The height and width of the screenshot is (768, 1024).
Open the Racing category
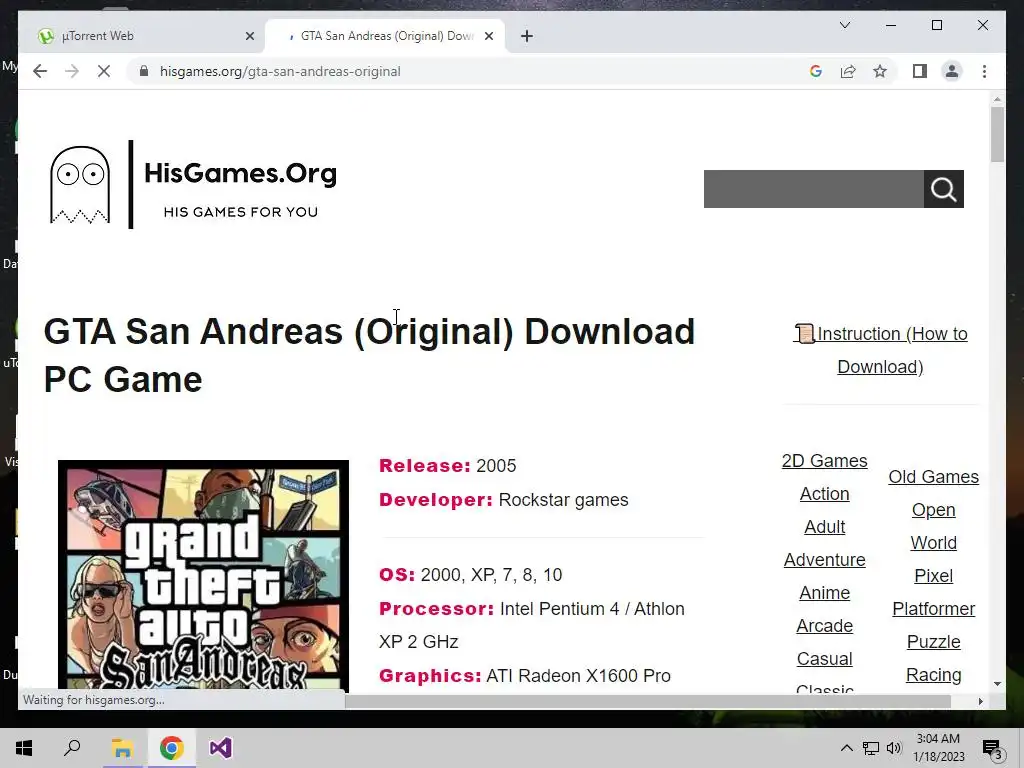click(x=934, y=675)
